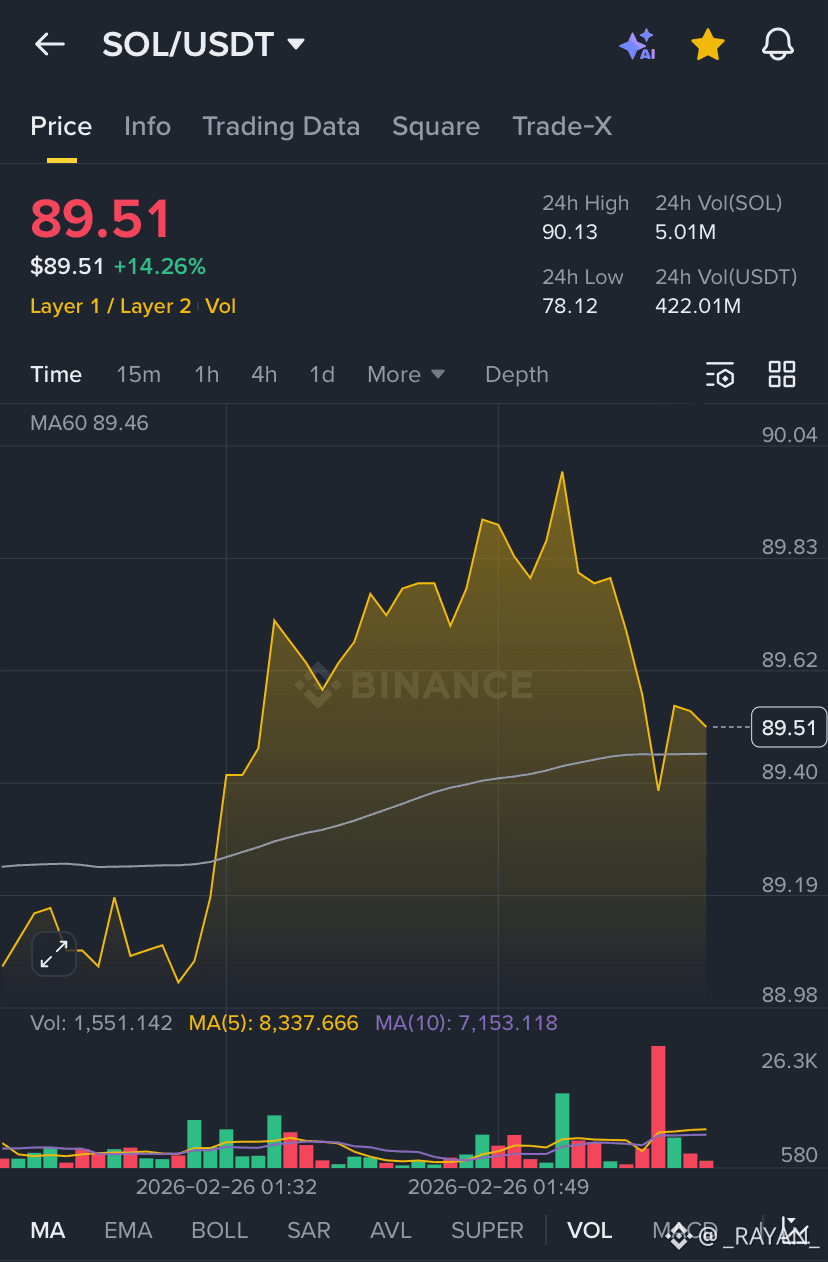
Task: Click the 24h Low value 78.12
Action: (x=570, y=306)
